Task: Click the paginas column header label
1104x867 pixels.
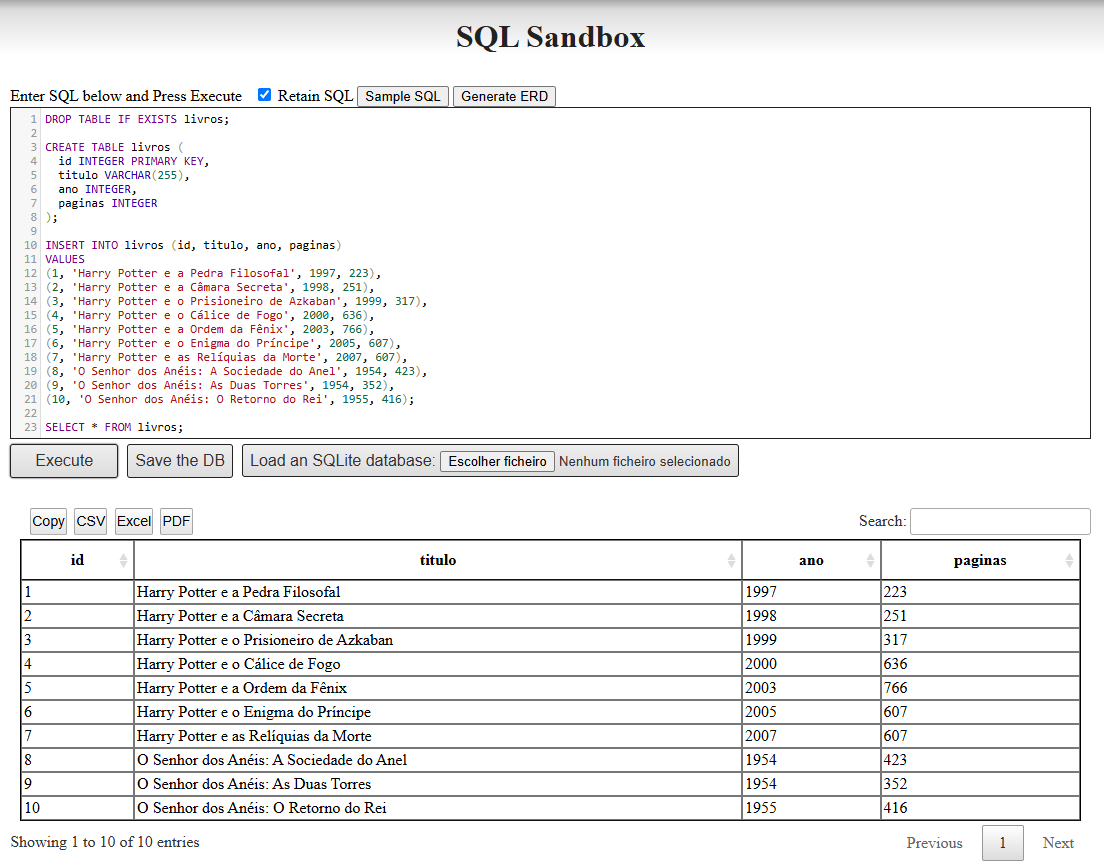Action: 980,561
